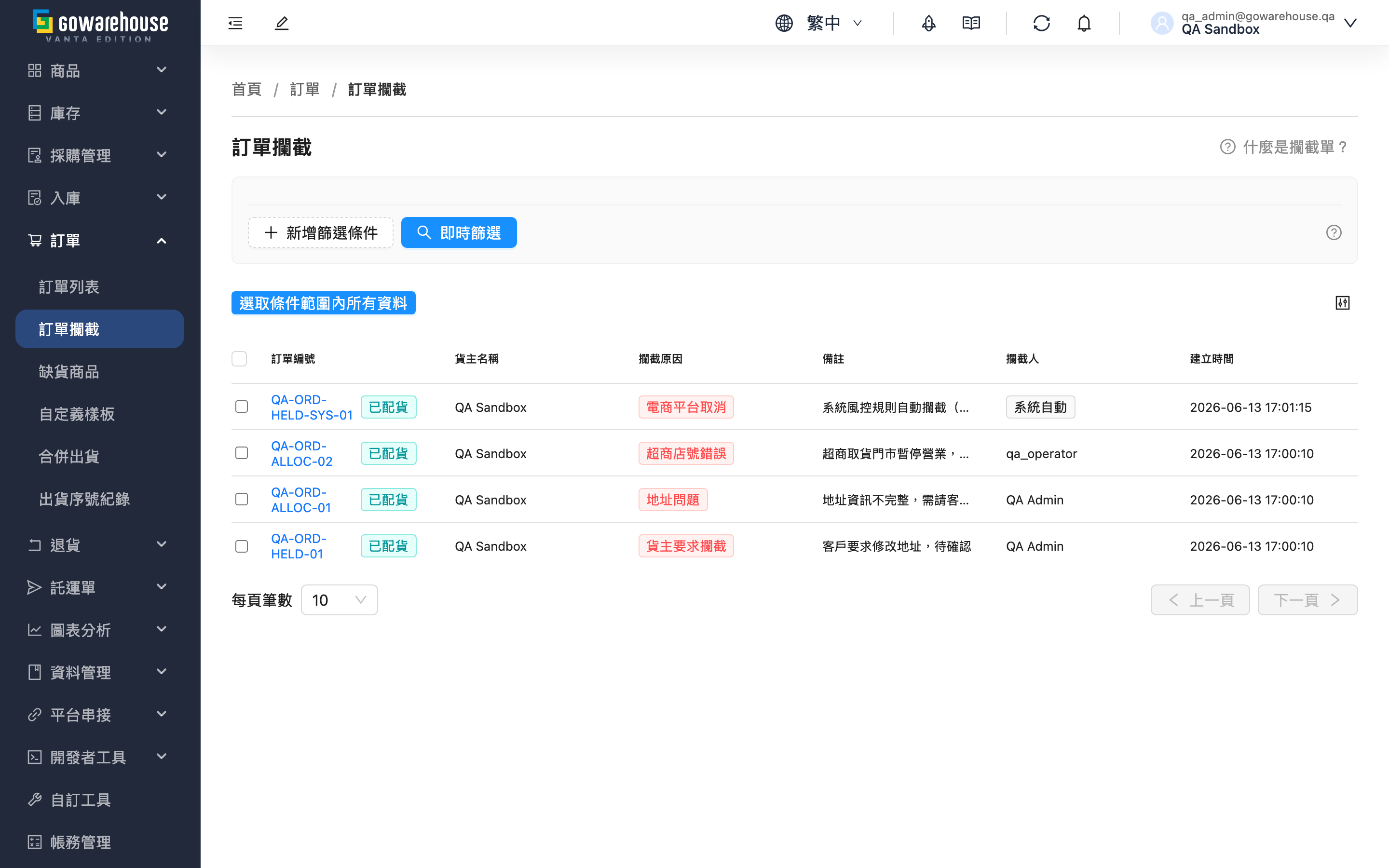1389x868 pixels.
Task: Click the refresh sync icon
Action: 1041,23
